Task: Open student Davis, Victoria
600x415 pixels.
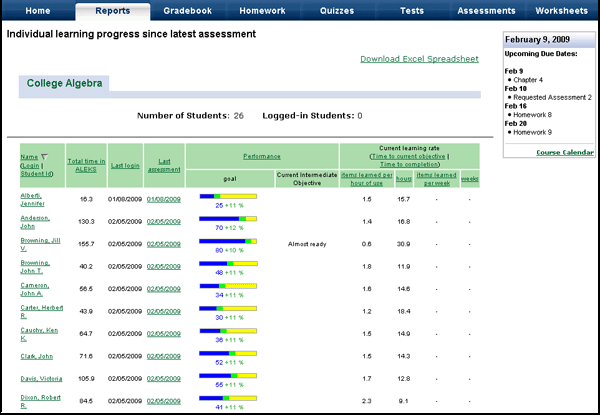Action: [41, 379]
